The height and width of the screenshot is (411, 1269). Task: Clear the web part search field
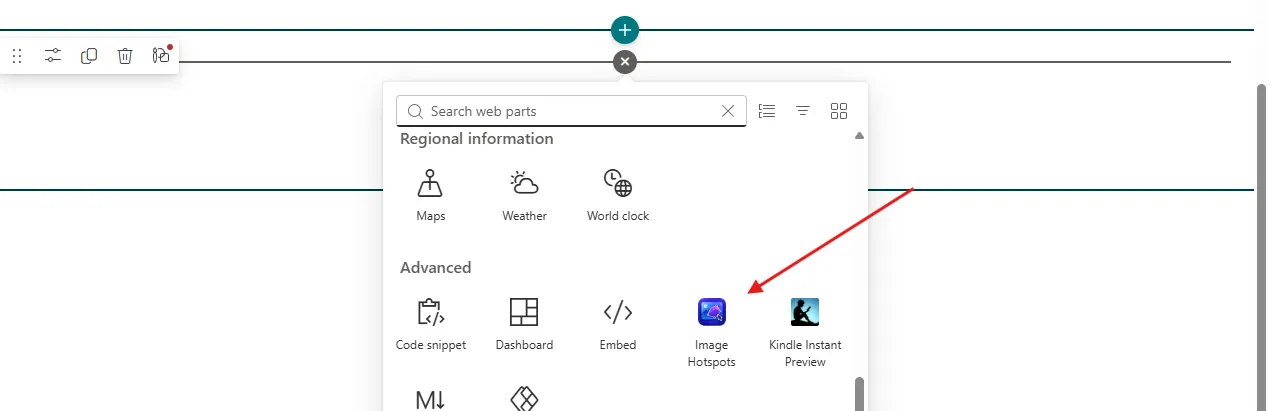coord(728,111)
